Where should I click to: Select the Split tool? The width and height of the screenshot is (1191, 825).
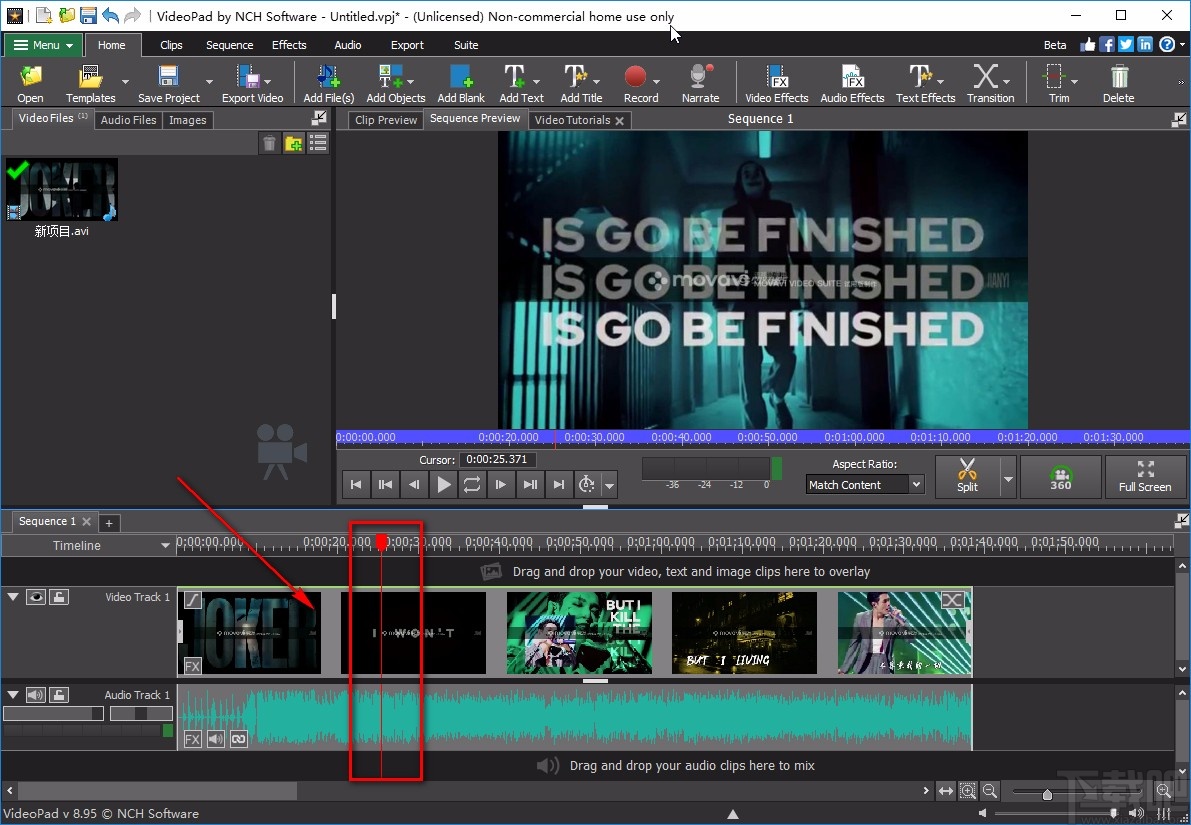[968, 477]
